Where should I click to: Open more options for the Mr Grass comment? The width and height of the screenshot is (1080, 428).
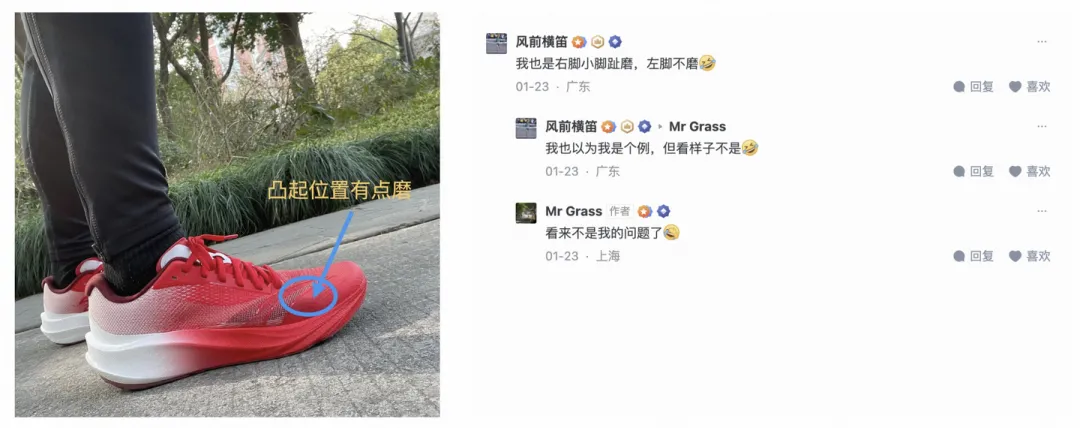point(1041,211)
